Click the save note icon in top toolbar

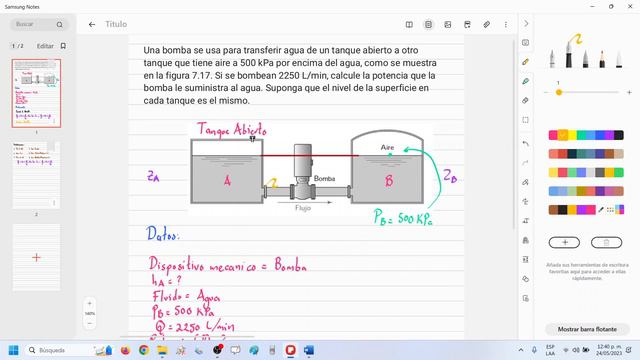pyautogui.click(x=467, y=24)
